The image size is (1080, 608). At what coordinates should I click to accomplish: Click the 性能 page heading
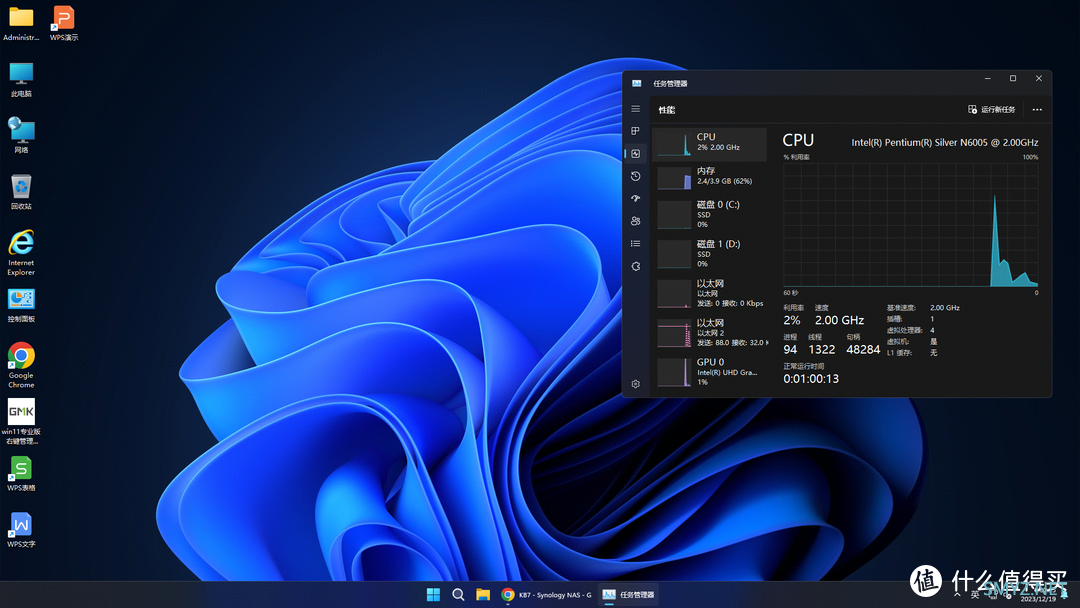pos(666,109)
